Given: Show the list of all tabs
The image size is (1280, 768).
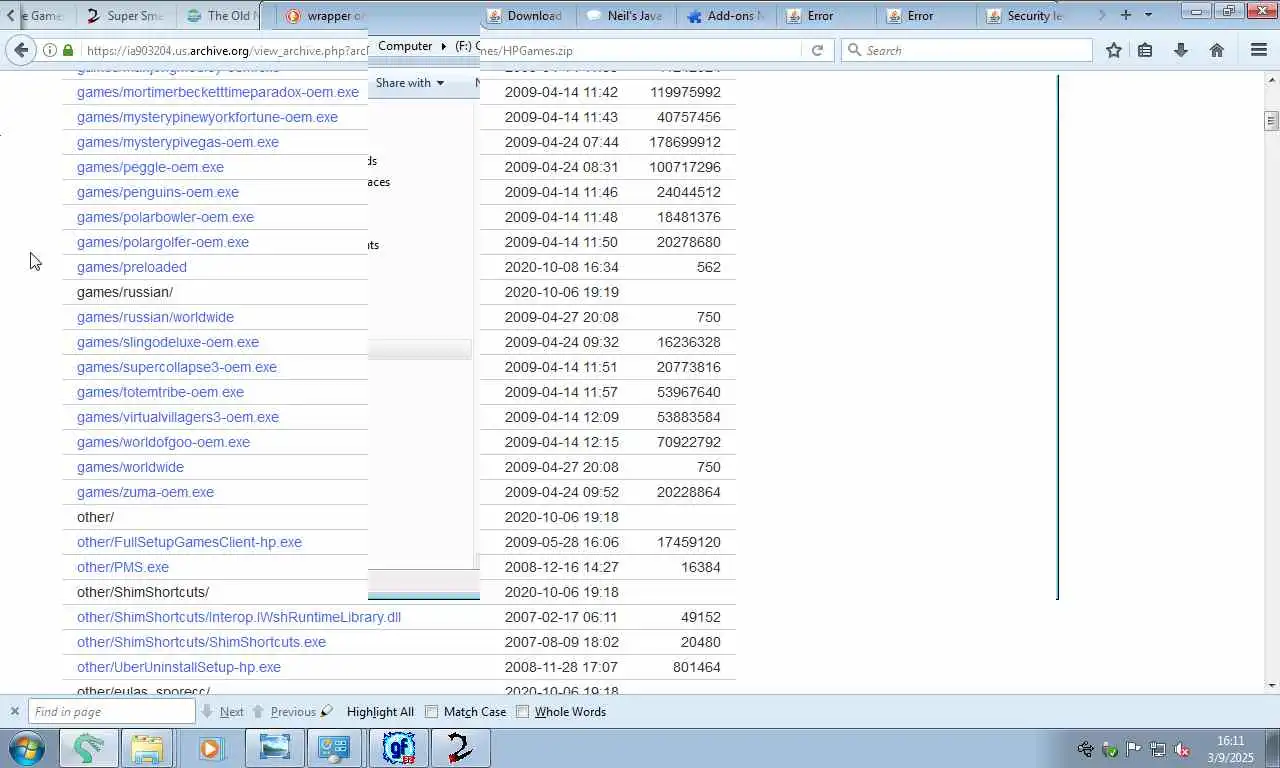Looking at the screenshot, I should pos(1148,15).
